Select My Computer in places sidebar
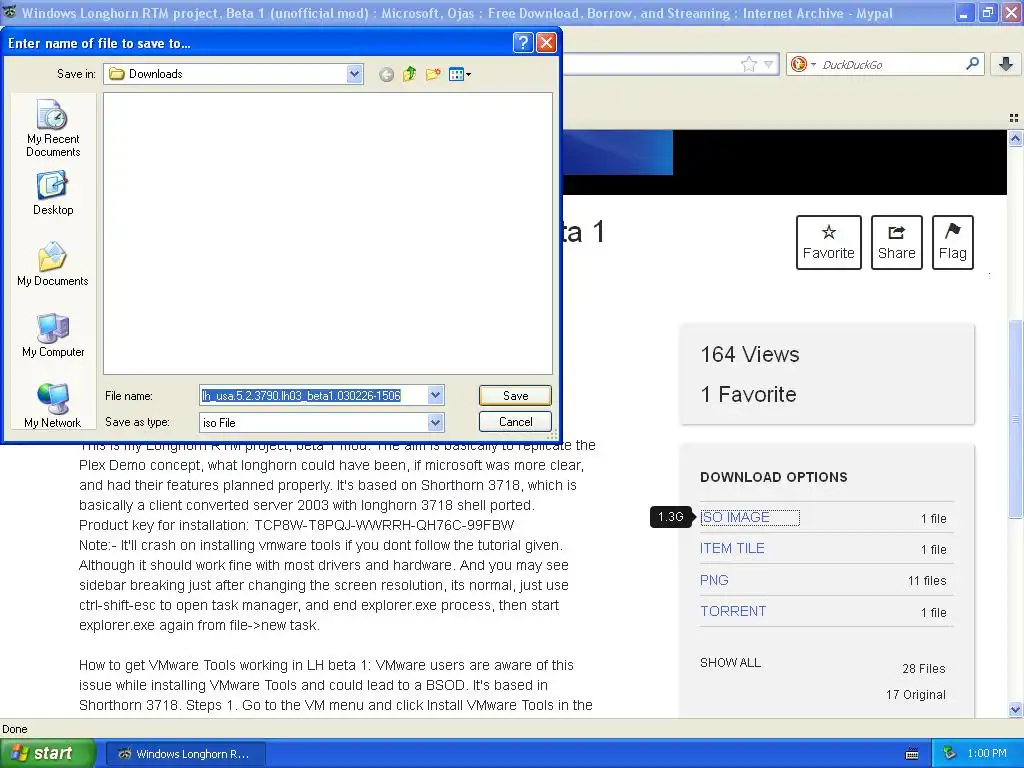The image size is (1024, 768). [x=53, y=335]
